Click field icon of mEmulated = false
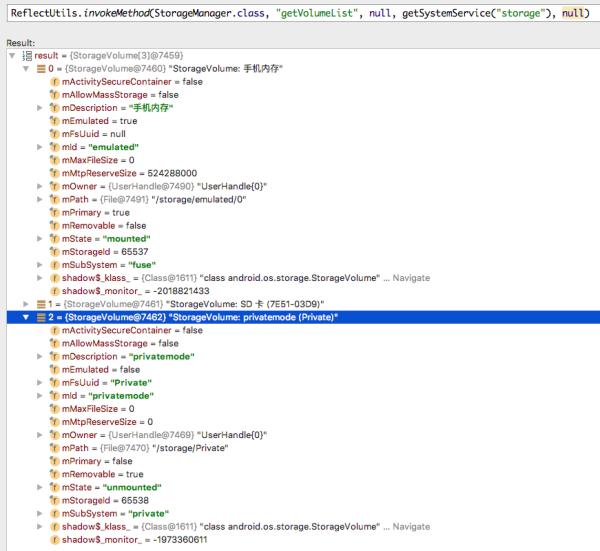600x551 pixels. 55,370
